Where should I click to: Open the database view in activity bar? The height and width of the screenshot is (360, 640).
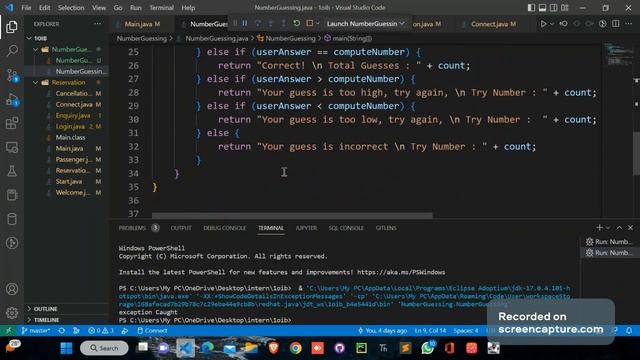coord(12,219)
